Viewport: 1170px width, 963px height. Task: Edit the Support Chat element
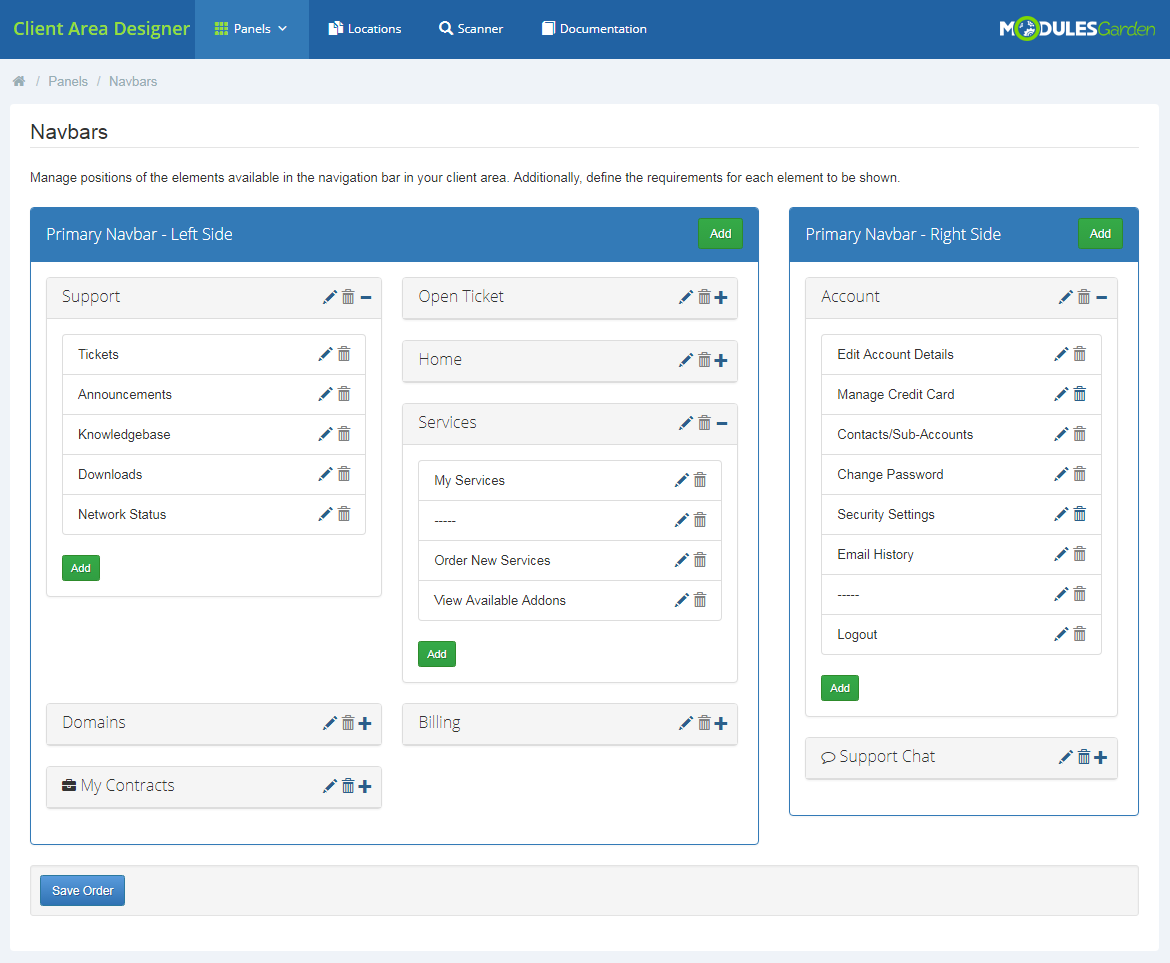(x=1065, y=757)
